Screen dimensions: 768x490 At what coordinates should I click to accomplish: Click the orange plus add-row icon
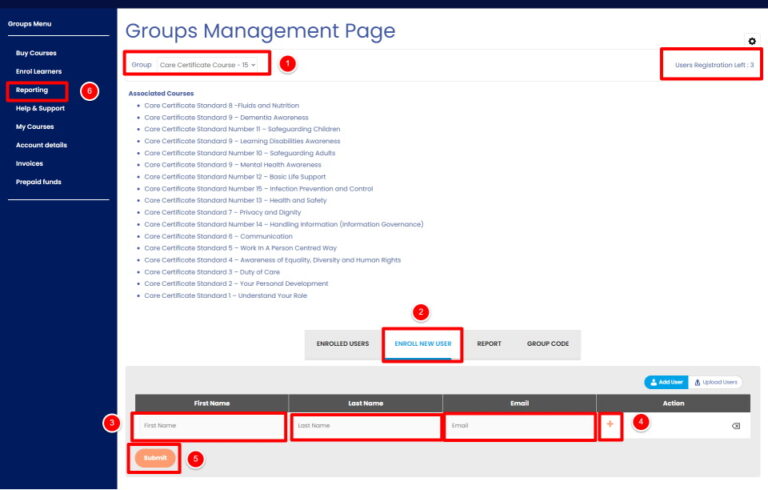[x=611, y=425]
